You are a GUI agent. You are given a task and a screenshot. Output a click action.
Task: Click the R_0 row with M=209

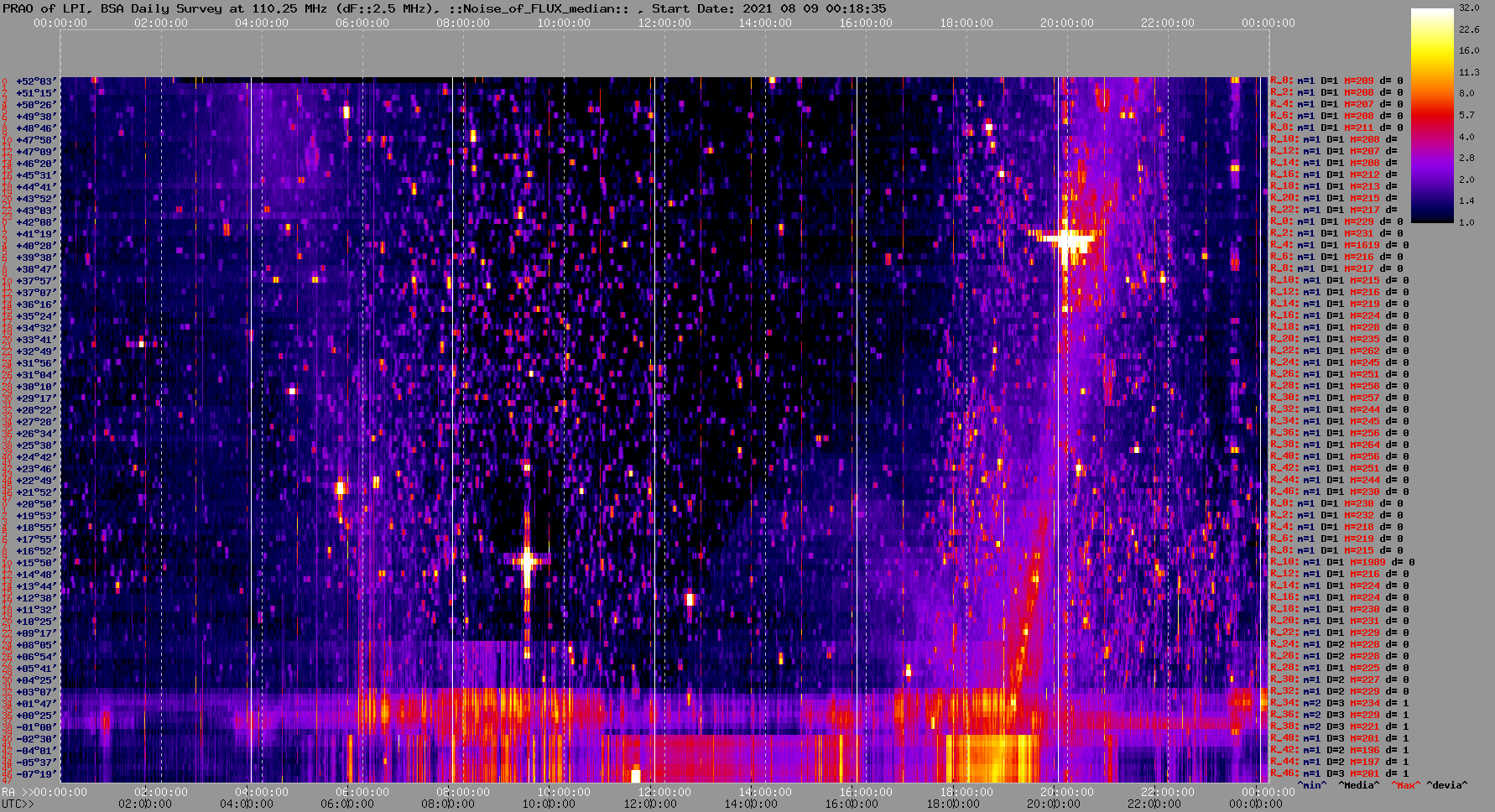click(x=1336, y=81)
